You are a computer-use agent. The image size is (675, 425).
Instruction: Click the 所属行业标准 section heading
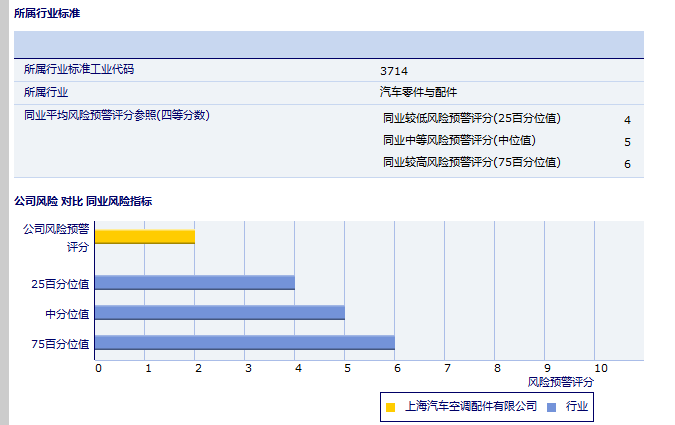click(x=47, y=13)
